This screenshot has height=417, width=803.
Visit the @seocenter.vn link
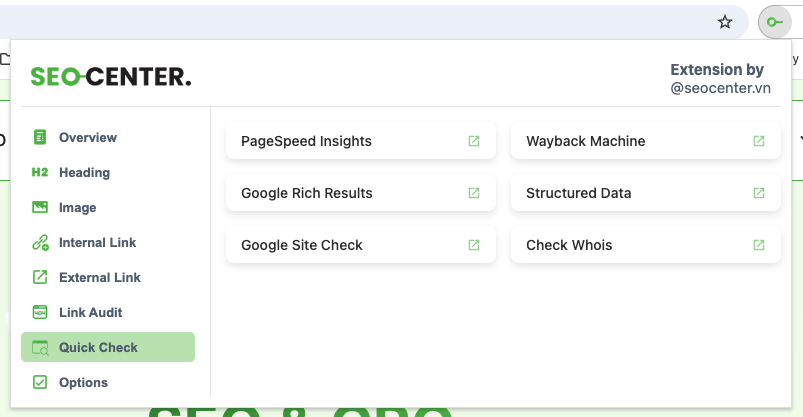(x=720, y=88)
